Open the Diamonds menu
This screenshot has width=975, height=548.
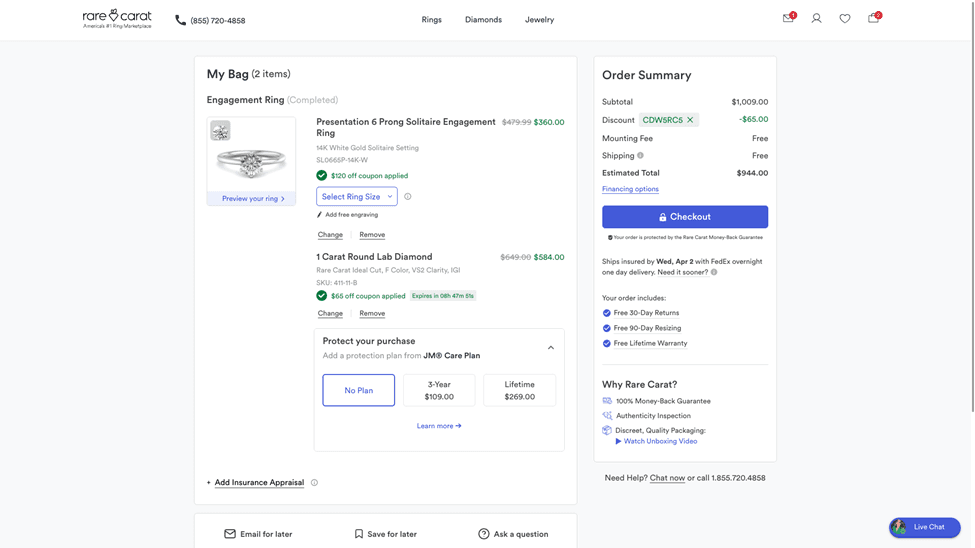pyautogui.click(x=483, y=20)
